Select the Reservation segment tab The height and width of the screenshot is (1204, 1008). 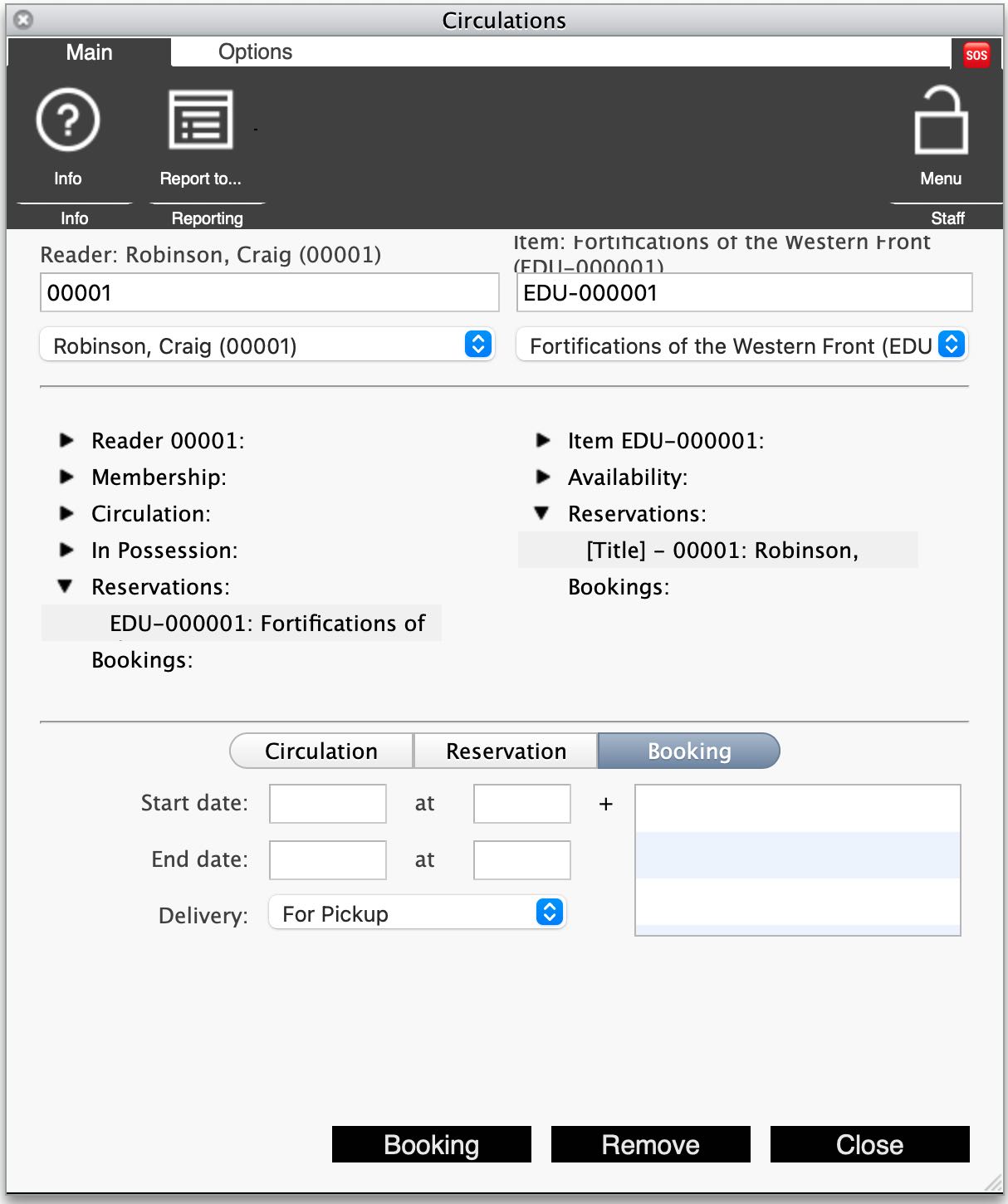(506, 751)
